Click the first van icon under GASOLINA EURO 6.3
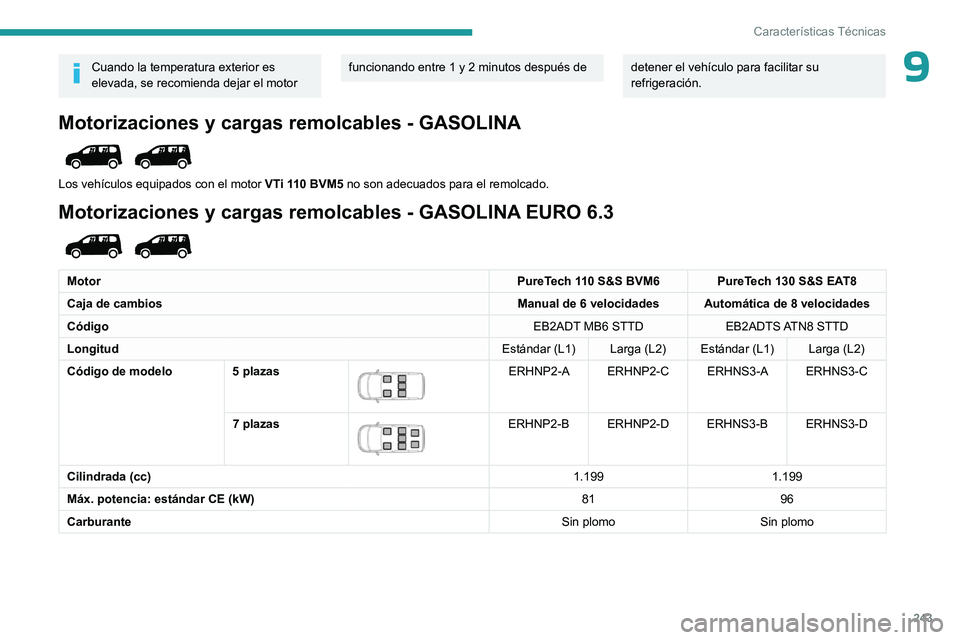Viewport: 960px width, 640px height. coord(94,246)
